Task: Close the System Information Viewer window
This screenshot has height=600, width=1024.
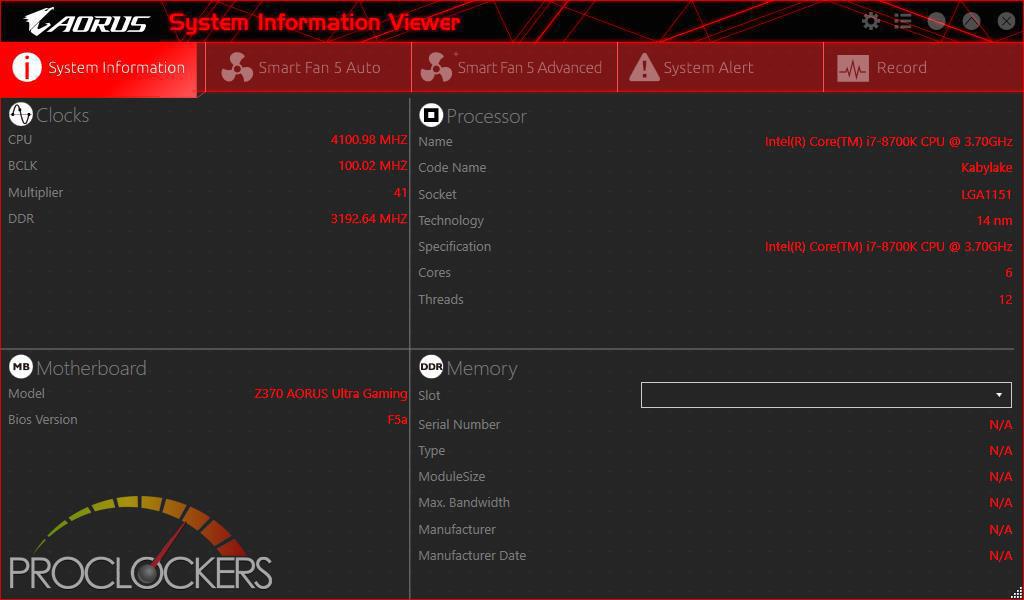Action: pos(1006,22)
